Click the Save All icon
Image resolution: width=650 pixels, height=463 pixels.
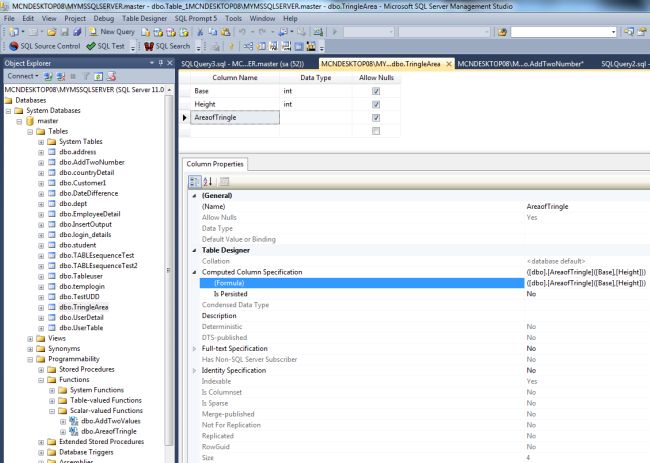(x=77, y=32)
